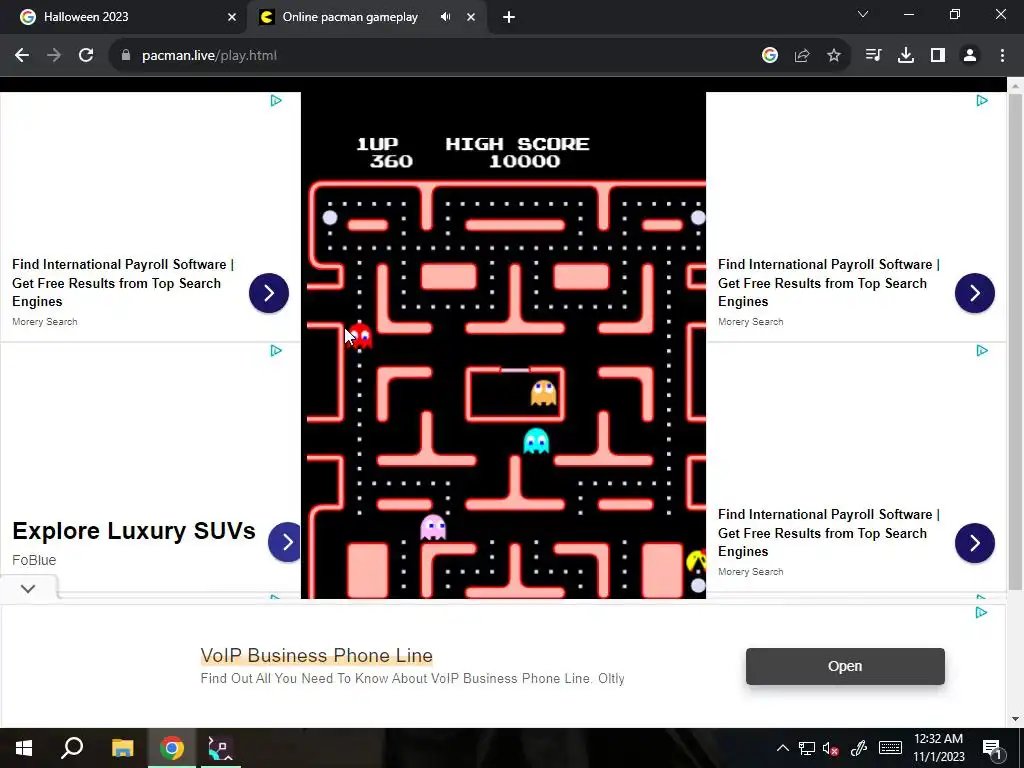This screenshot has width=1024, height=768.
Task: Open Windows taskbar search
Action: pyautogui.click(x=72, y=748)
